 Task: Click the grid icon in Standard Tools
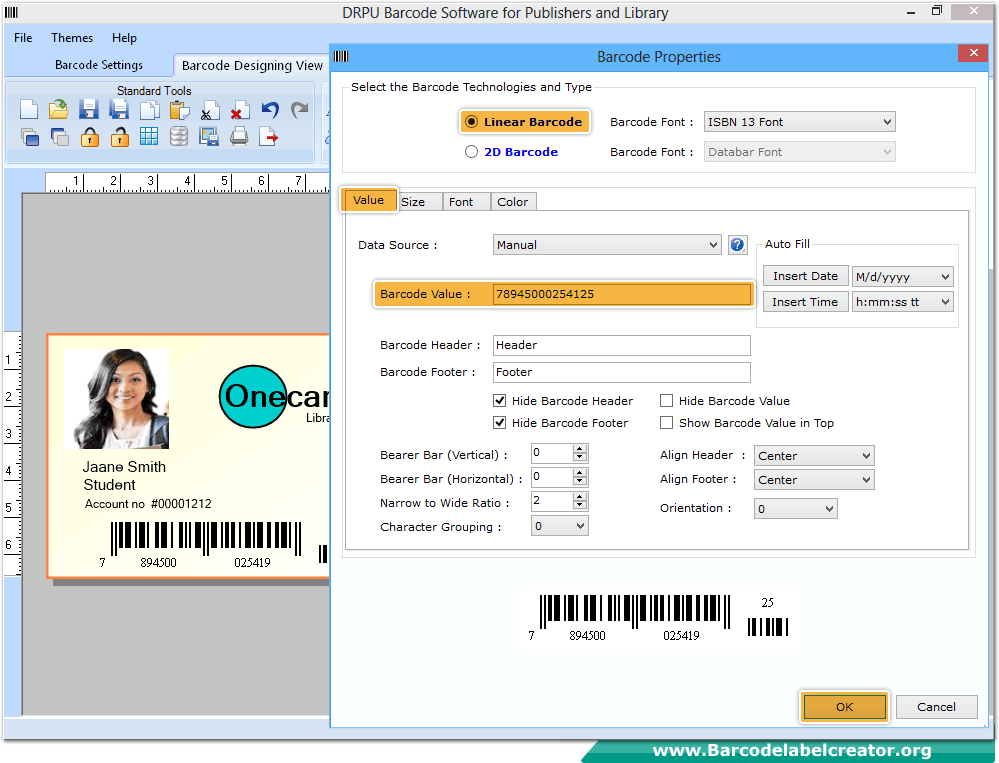click(x=149, y=136)
